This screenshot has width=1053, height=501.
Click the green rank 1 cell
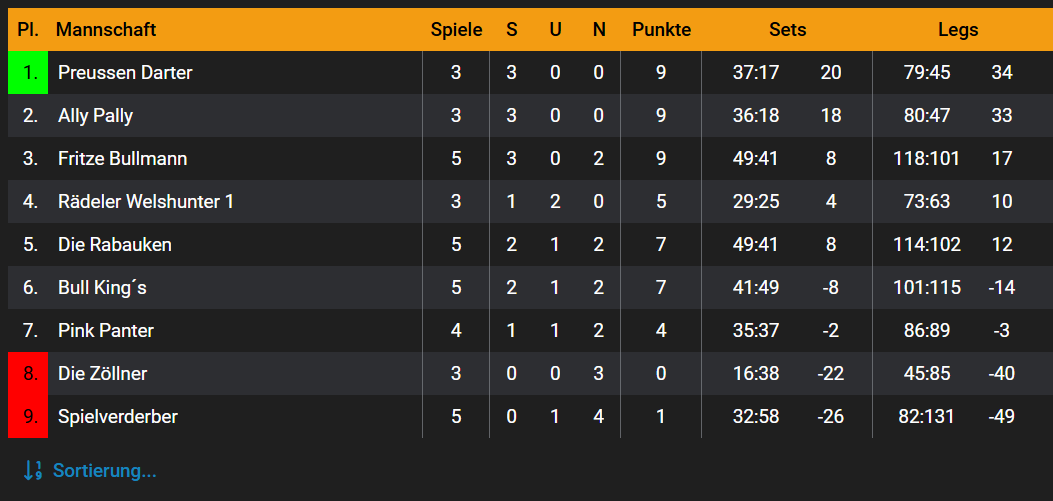click(28, 73)
